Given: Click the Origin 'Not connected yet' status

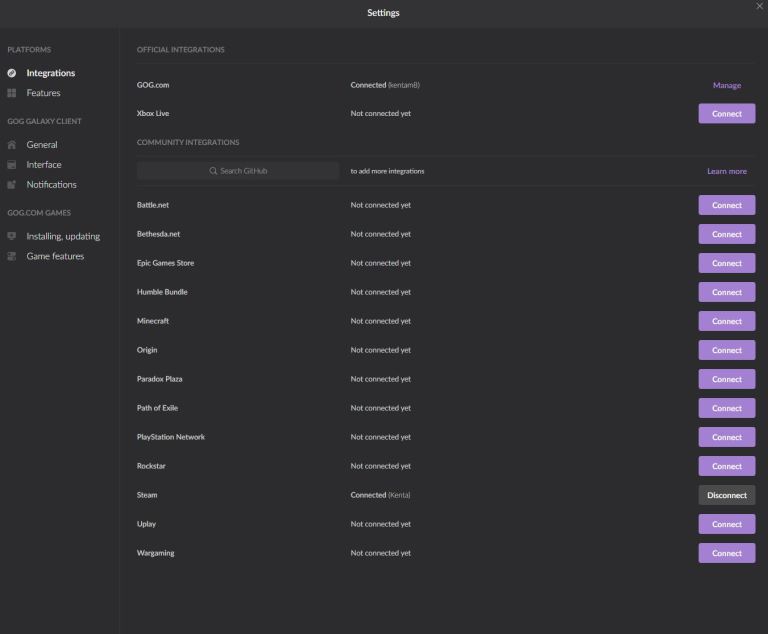Looking at the screenshot, I should point(381,350).
